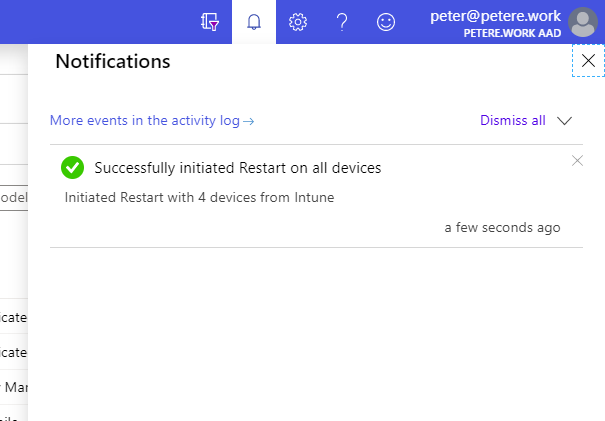Open More events in the activity log
The width and height of the screenshot is (605, 421).
tap(152, 121)
